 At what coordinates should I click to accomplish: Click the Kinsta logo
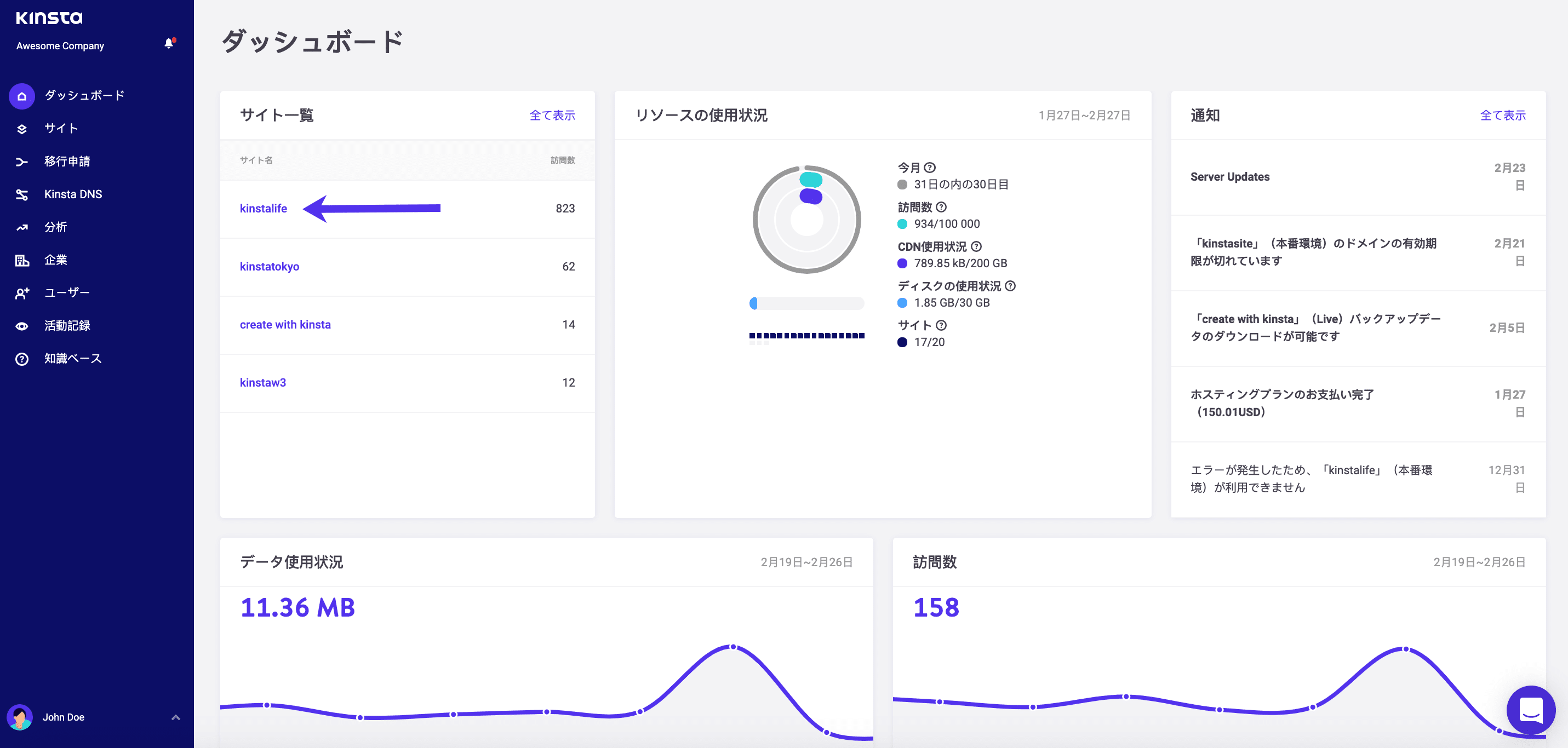tap(49, 18)
